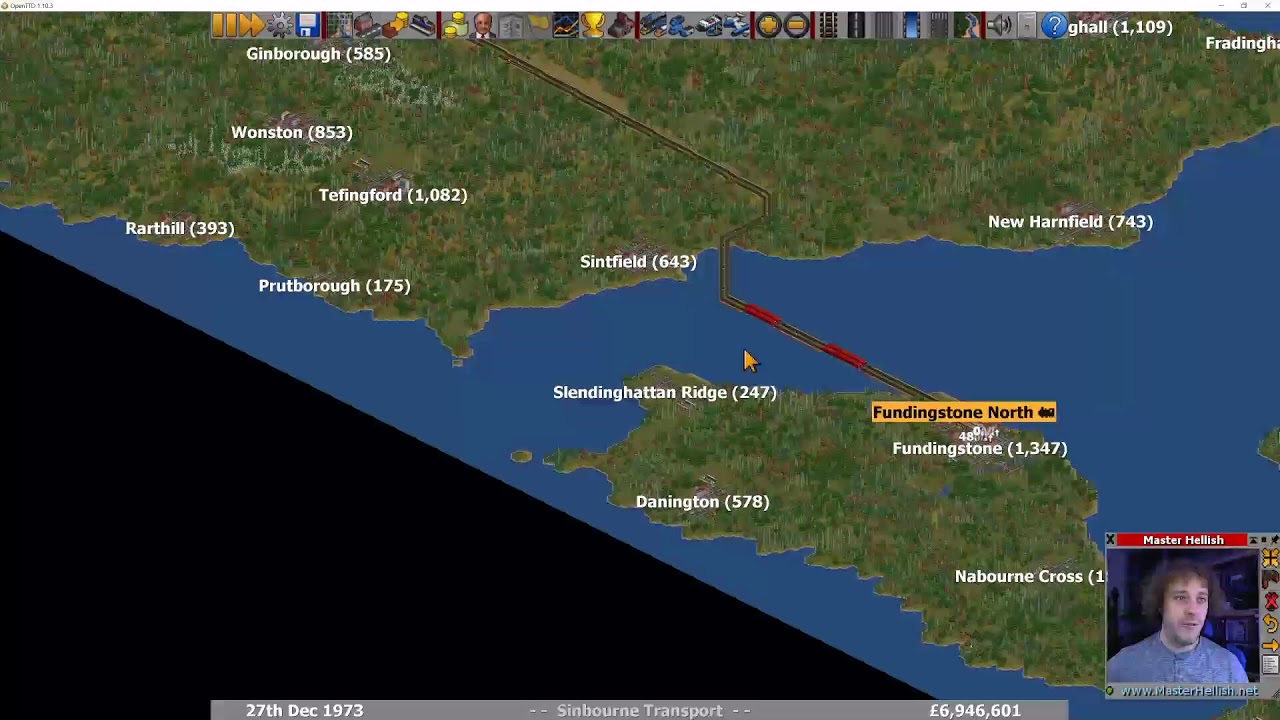
Task: Open the story book icon
Action: point(511,26)
